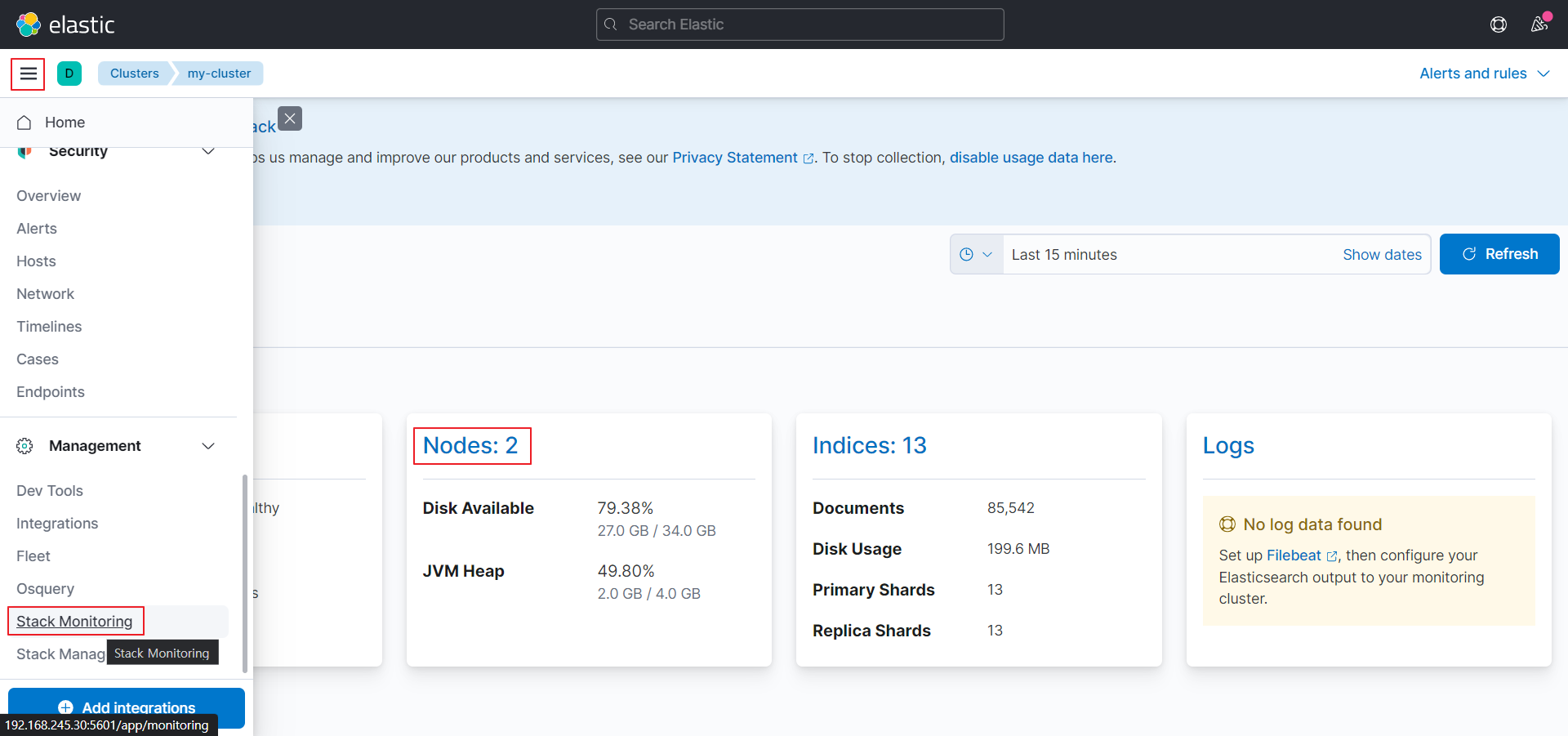The height and width of the screenshot is (736, 1568).
Task: Collapse the Management section chevron
Action: point(208,446)
